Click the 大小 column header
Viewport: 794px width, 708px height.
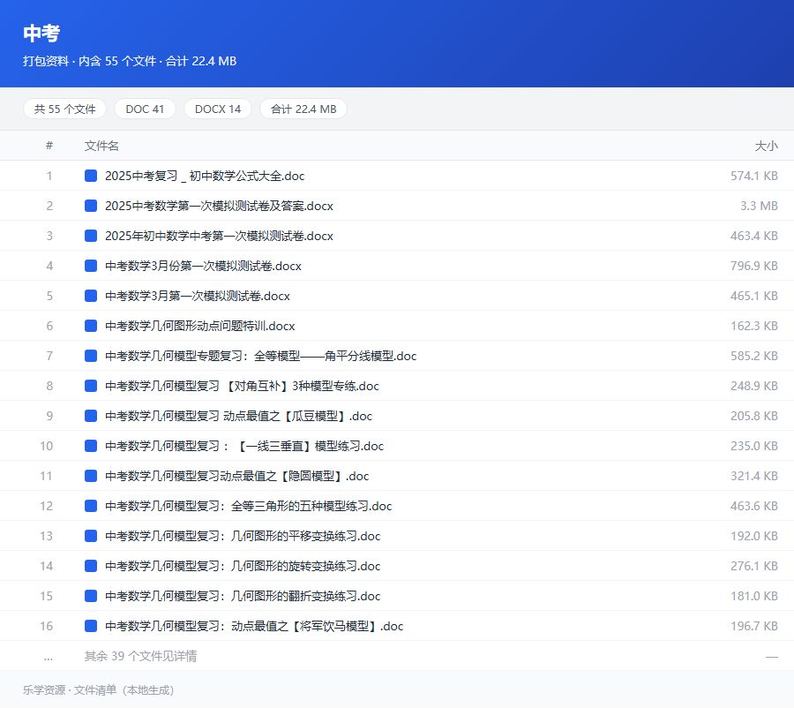pos(766,146)
